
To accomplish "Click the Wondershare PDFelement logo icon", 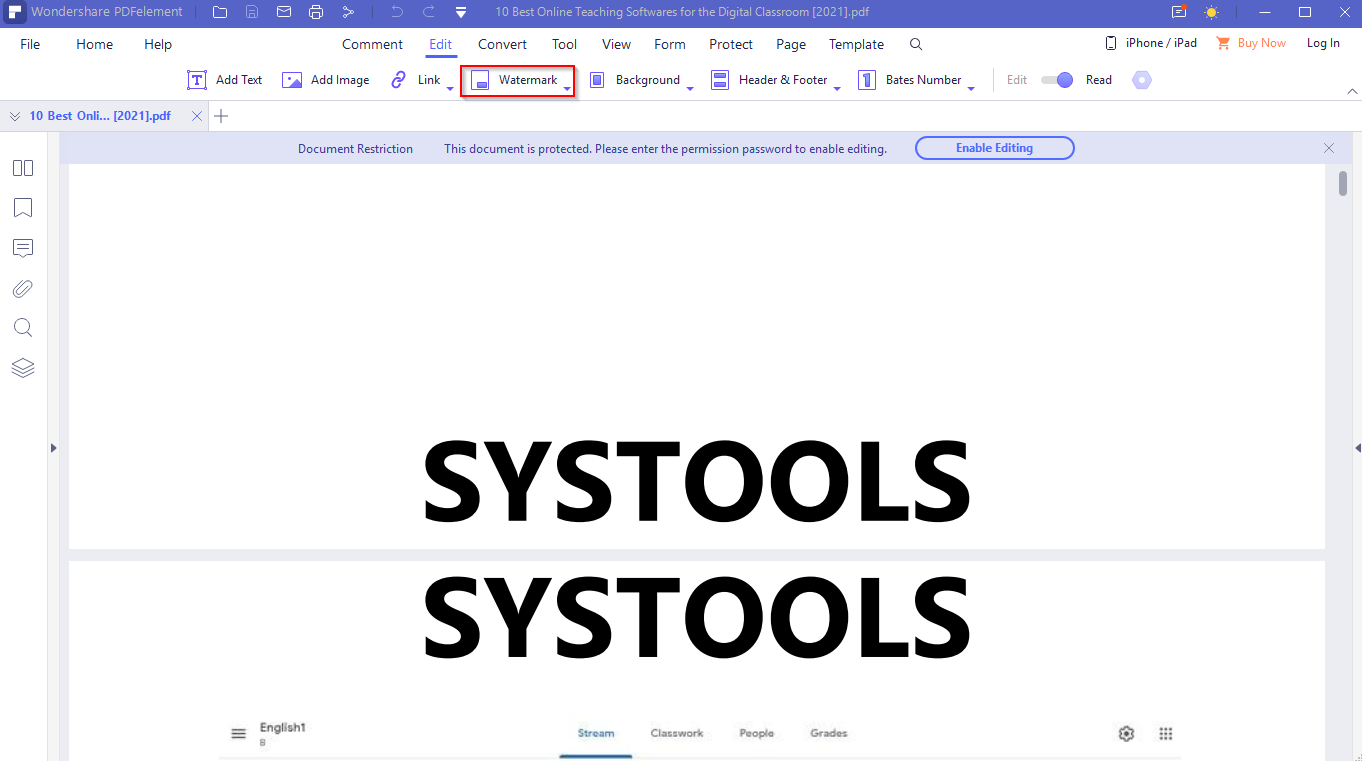I will (16, 12).
